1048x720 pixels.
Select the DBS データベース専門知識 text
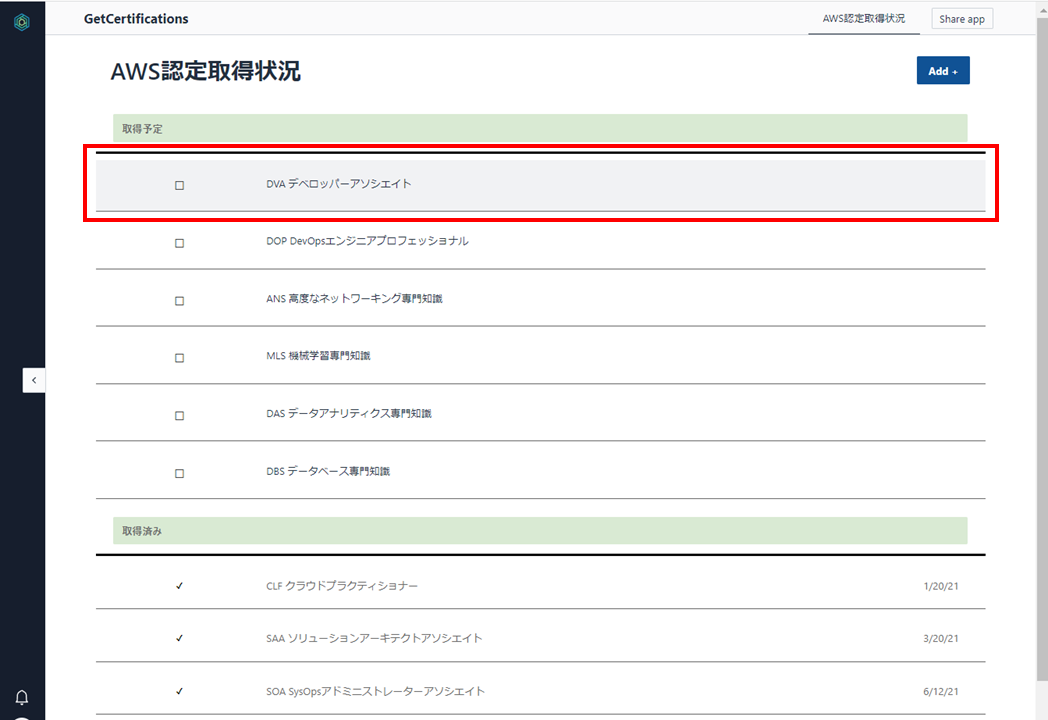[328, 471]
